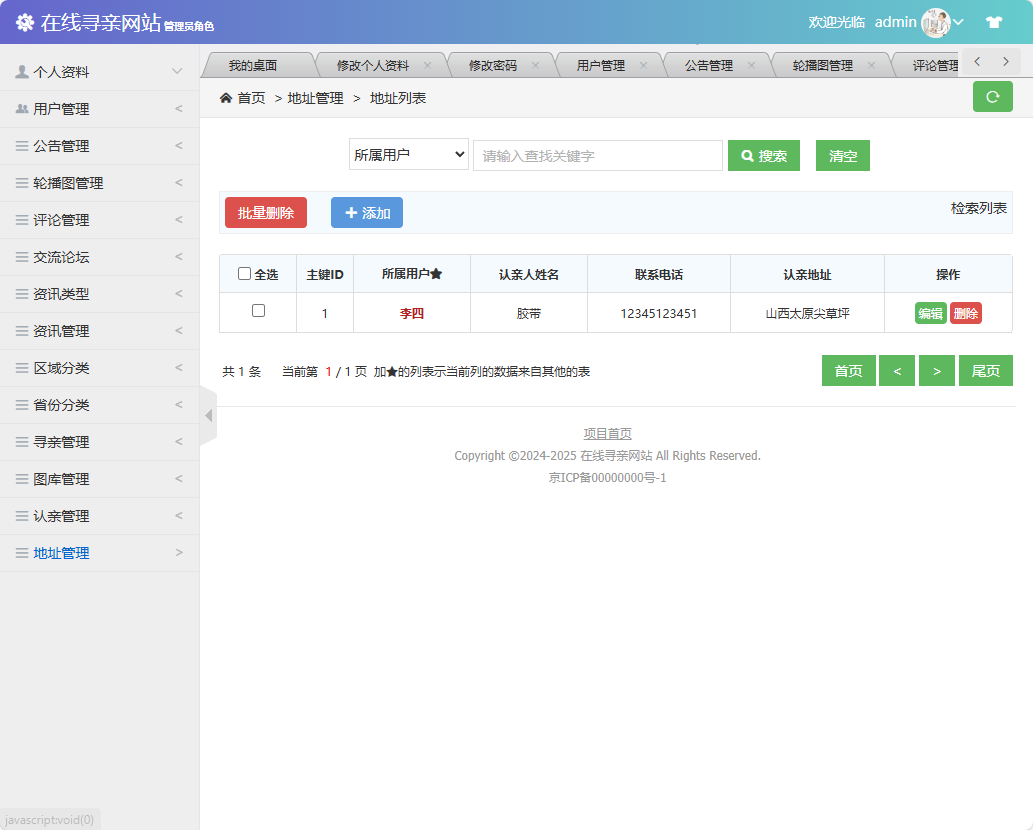Open 交流论坛 from the sidebar
This screenshot has width=1033, height=830.
(x=60, y=257)
